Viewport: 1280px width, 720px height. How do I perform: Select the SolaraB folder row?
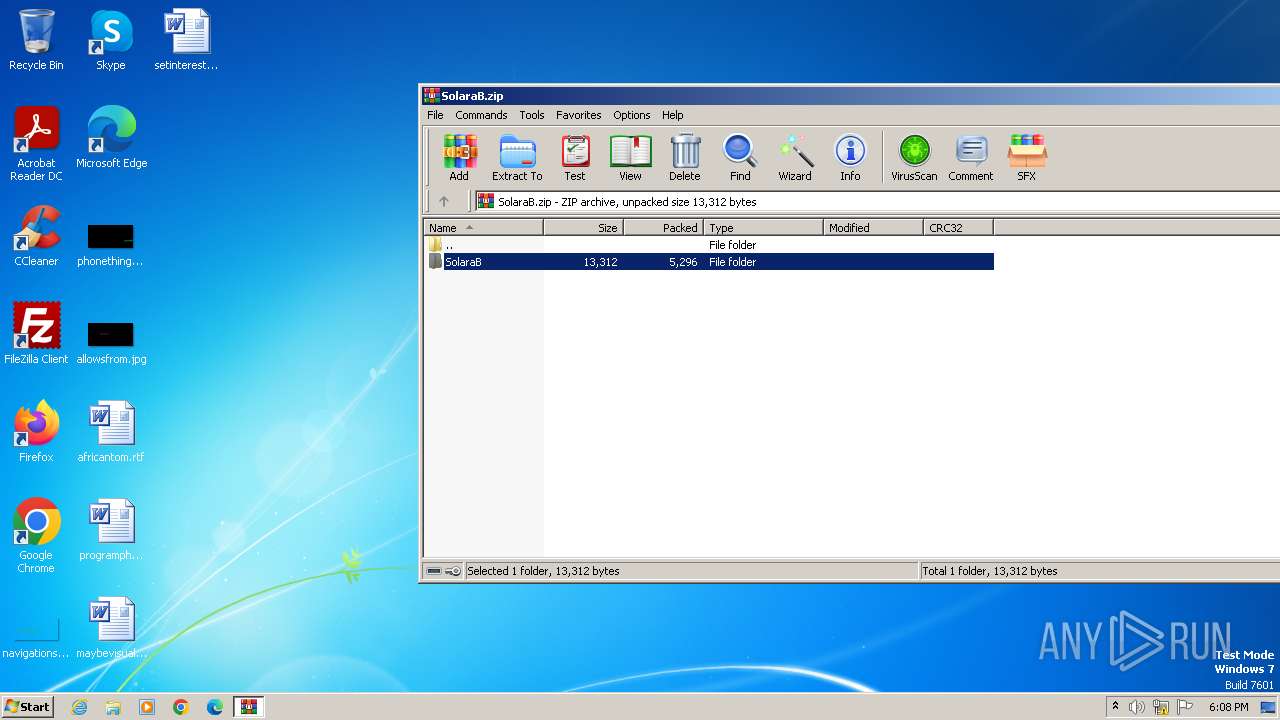tap(709, 262)
